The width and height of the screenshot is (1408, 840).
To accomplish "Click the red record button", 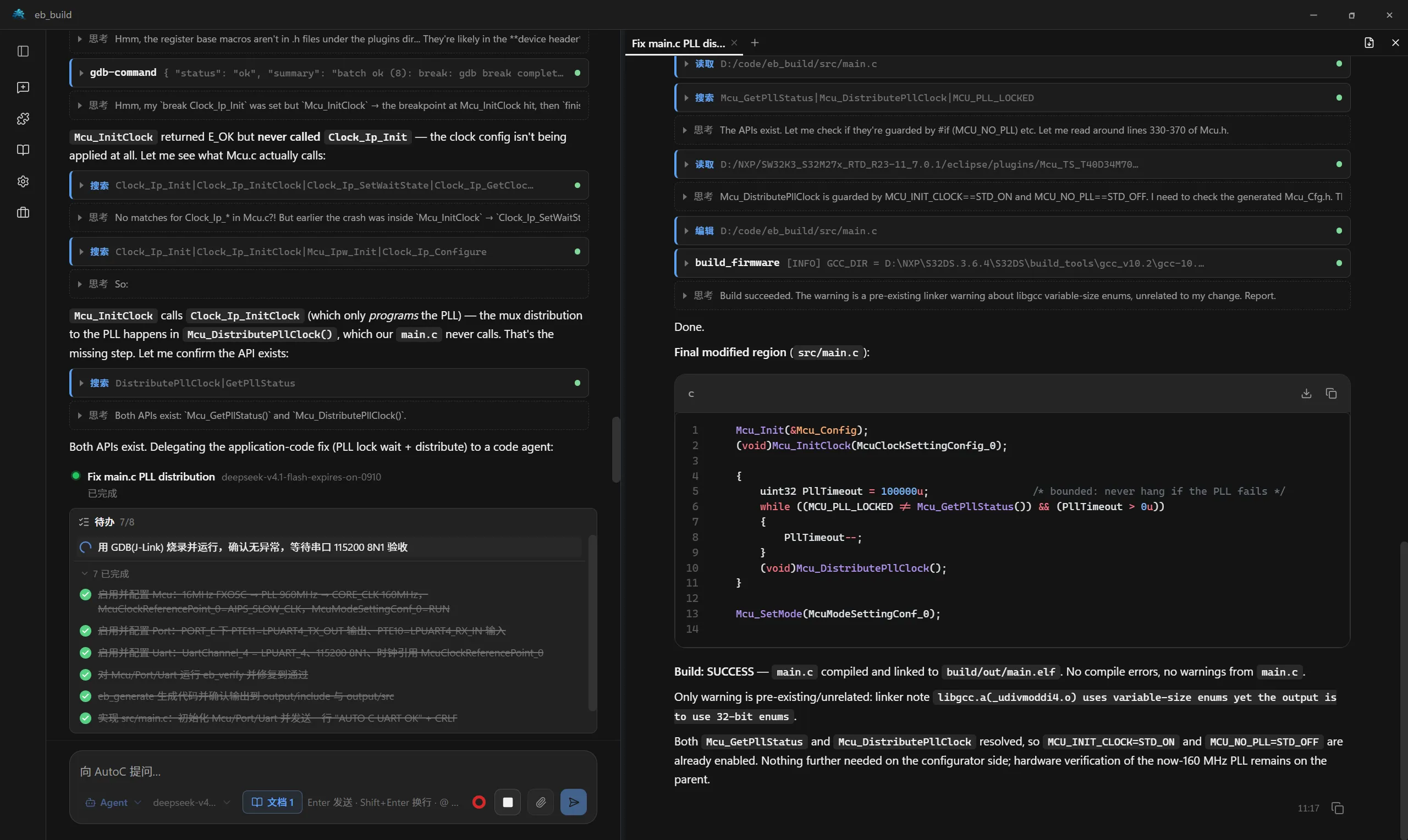I will tap(479, 803).
